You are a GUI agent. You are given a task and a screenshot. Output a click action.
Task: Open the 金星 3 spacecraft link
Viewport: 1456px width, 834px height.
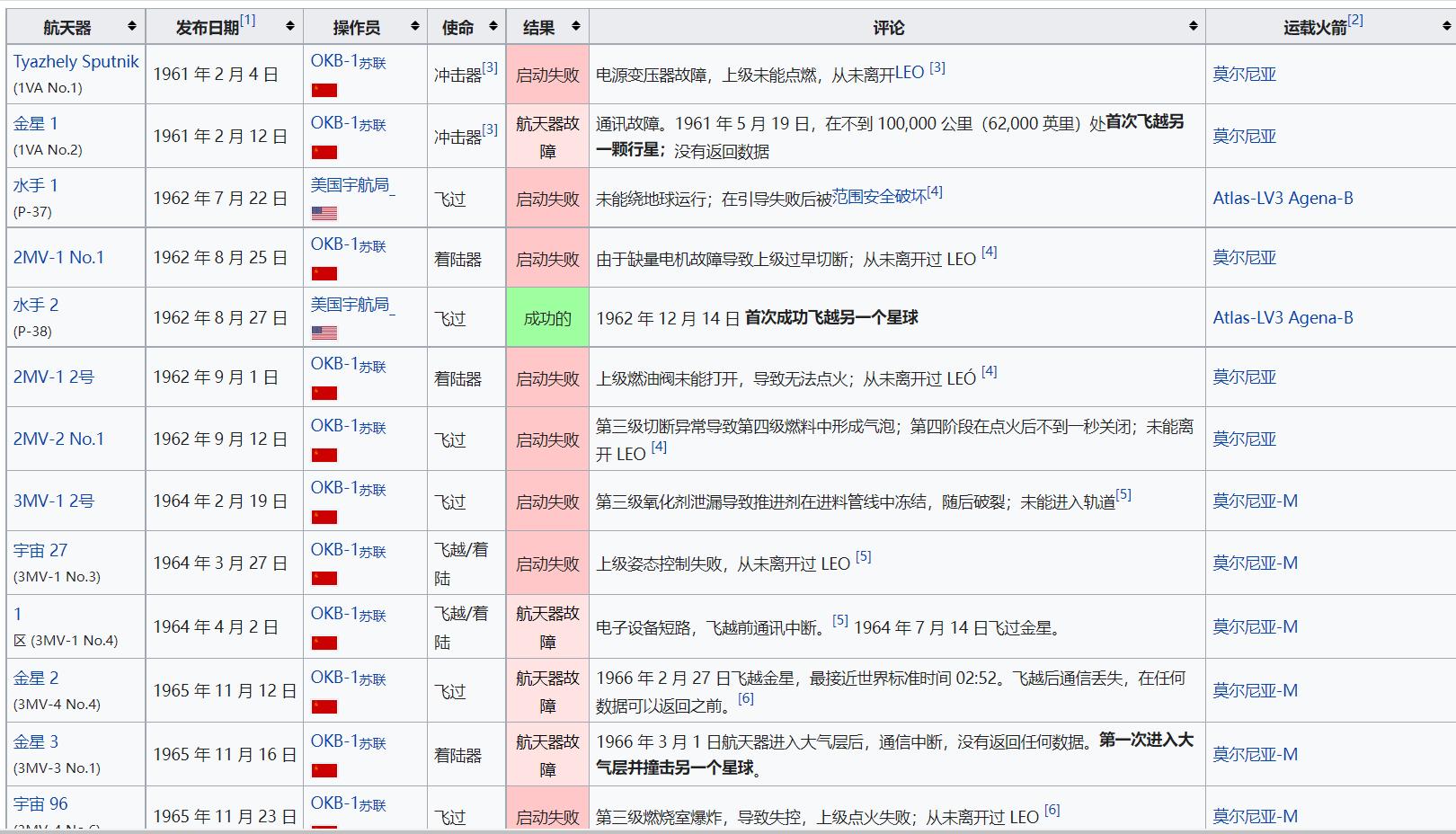point(35,741)
